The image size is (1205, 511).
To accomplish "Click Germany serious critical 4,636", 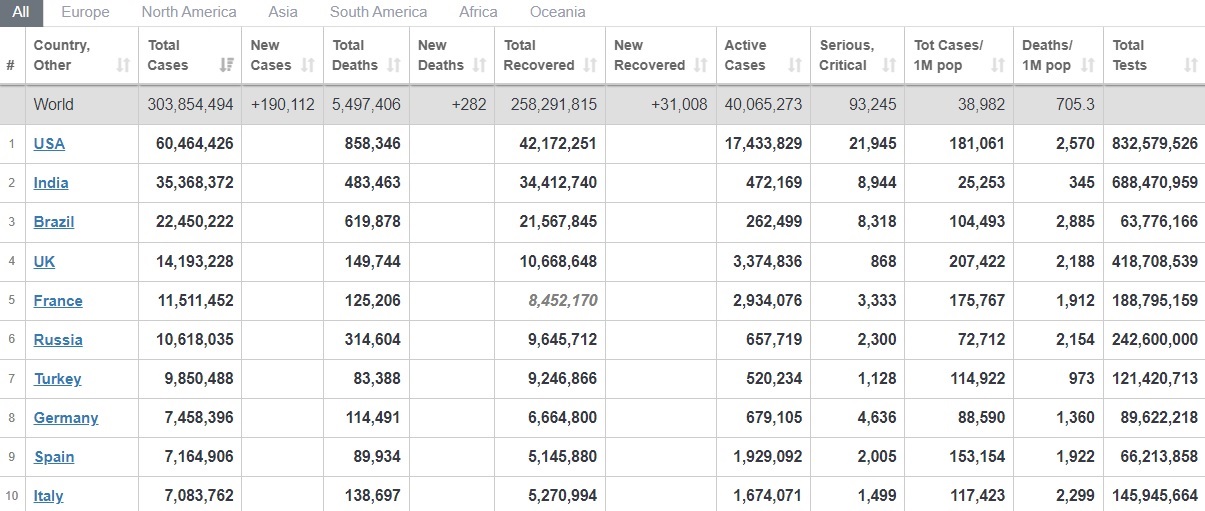I will tap(877, 417).
